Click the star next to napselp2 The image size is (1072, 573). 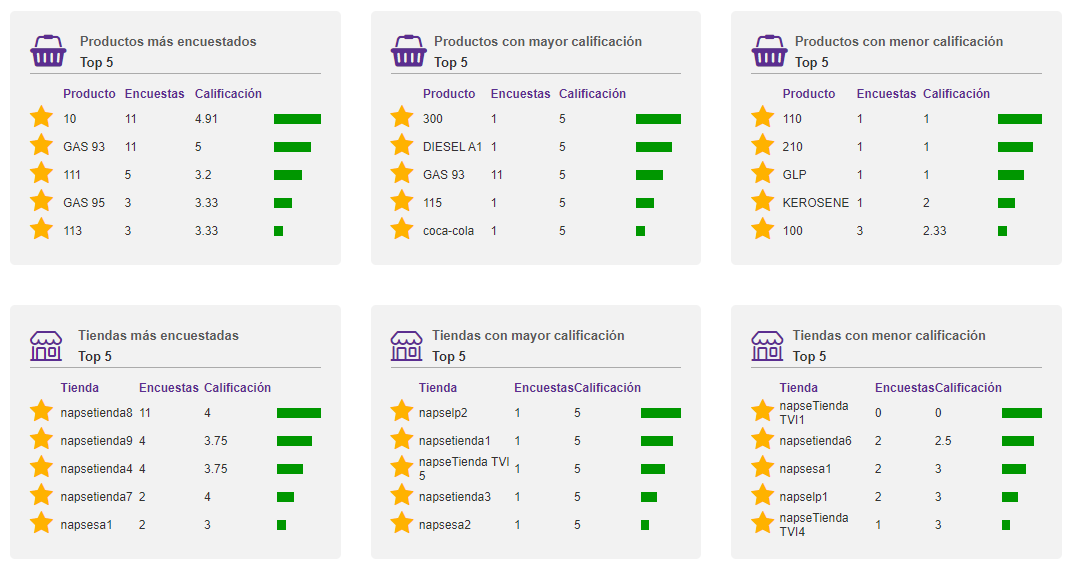[402, 412]
